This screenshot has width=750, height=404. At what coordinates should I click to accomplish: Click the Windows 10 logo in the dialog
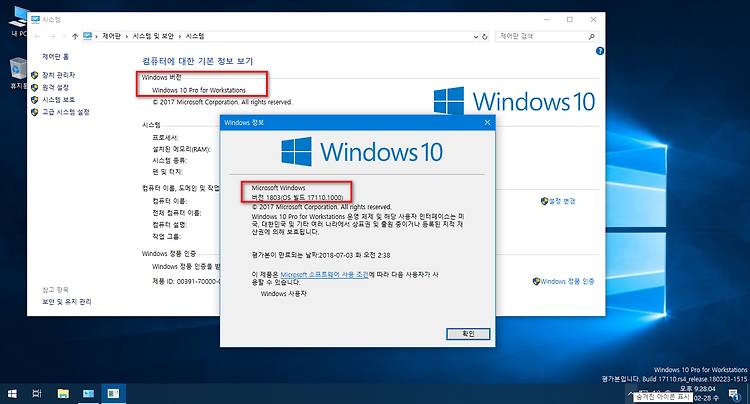pyautogui.click(x=362, y=152)
